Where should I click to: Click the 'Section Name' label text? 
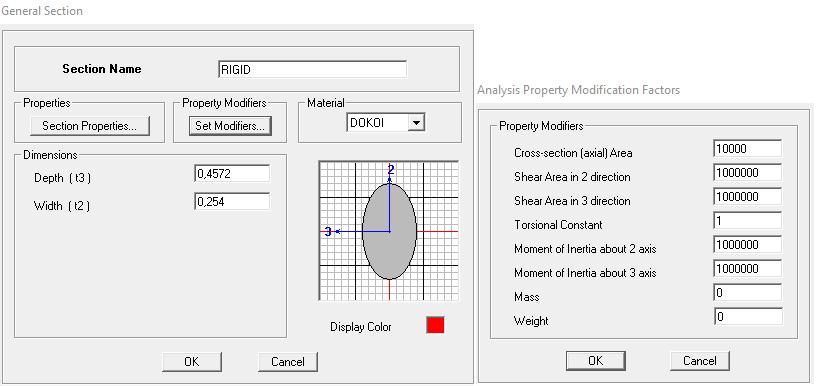pyautogui.click(x=102, y=69)
